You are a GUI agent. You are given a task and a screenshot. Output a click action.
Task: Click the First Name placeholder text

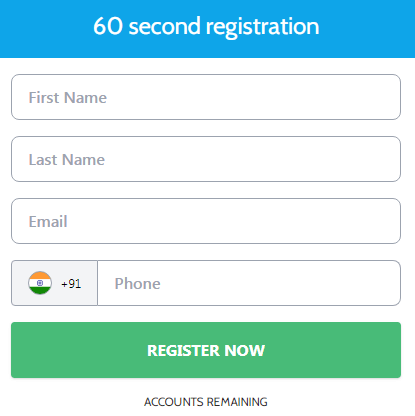pyautogui.click(x=68, y=98)
